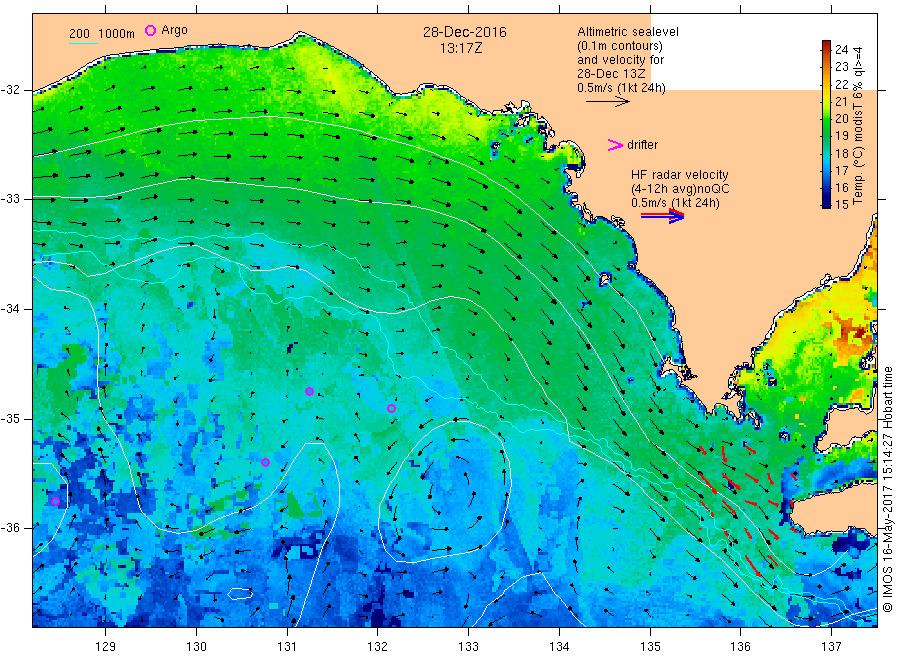Click the 'HF radar velocity' legend text

[680, 174]
